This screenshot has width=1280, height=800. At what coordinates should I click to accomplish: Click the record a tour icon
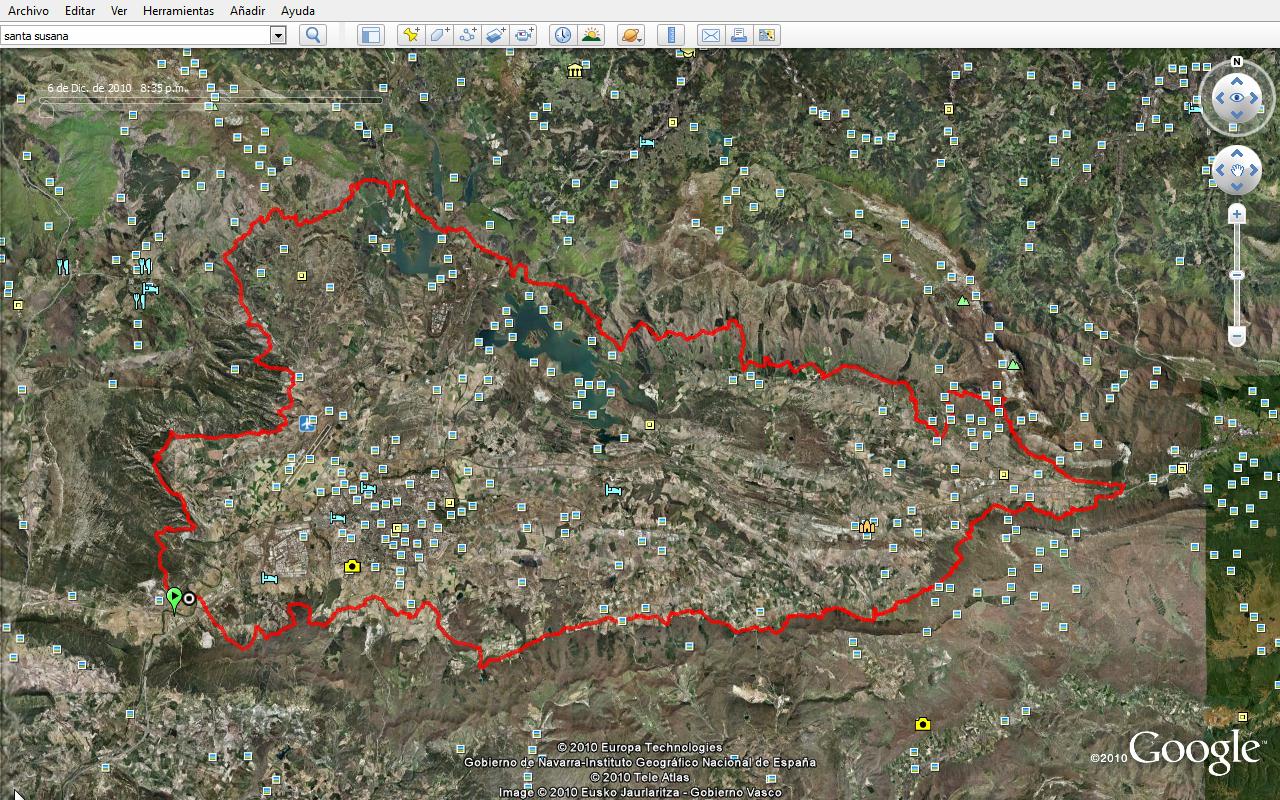pos(525,35)
